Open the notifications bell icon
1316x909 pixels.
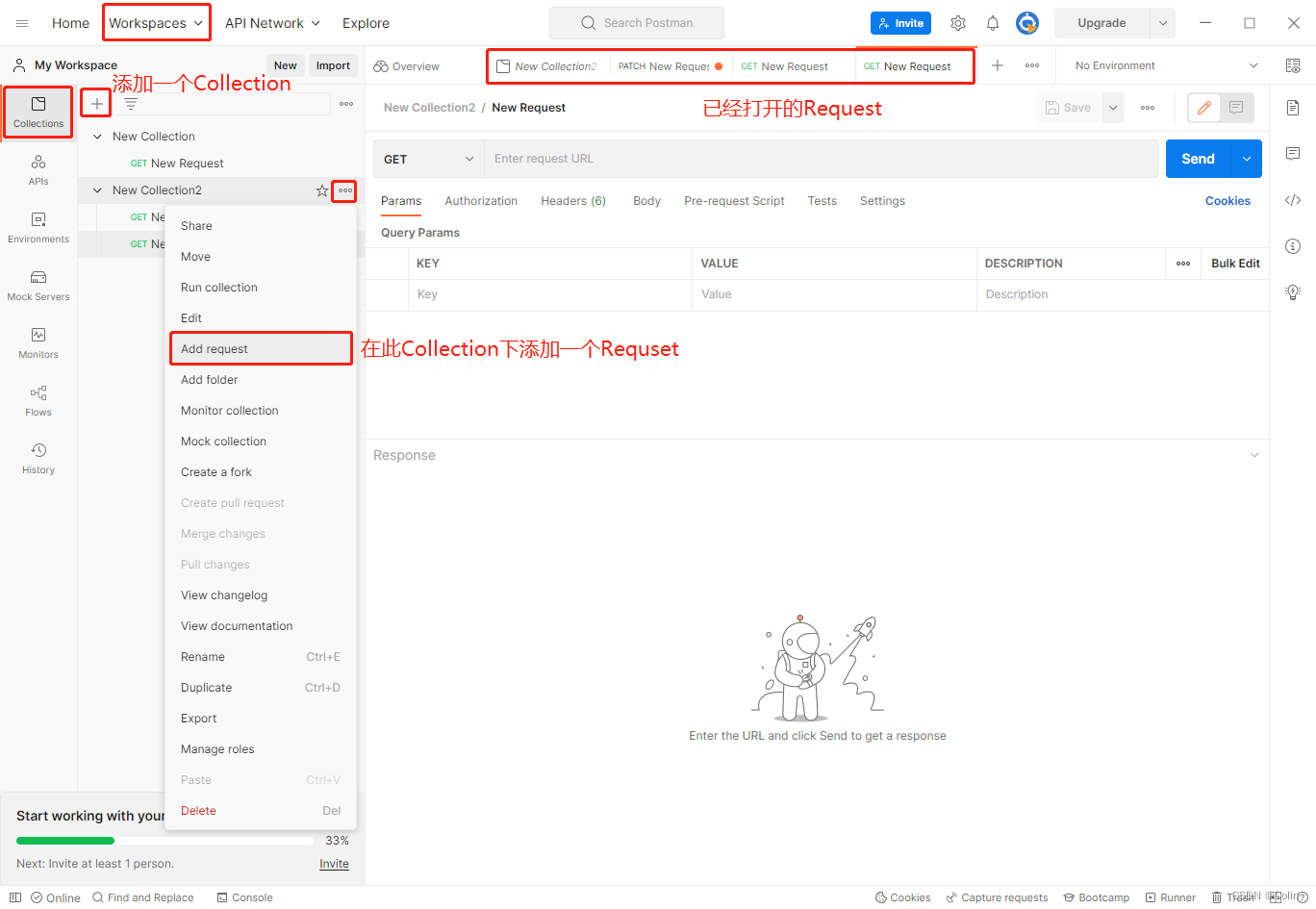point(993,23)
